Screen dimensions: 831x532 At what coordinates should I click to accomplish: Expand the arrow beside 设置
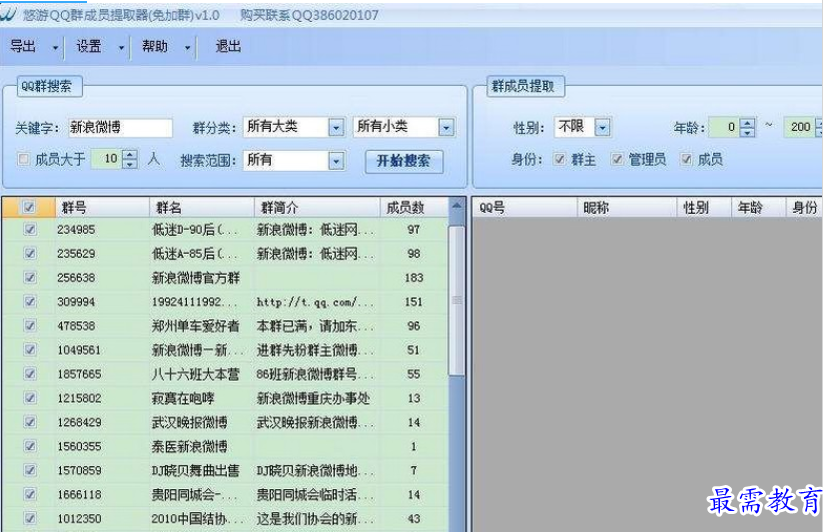click(x=121, y=48)
